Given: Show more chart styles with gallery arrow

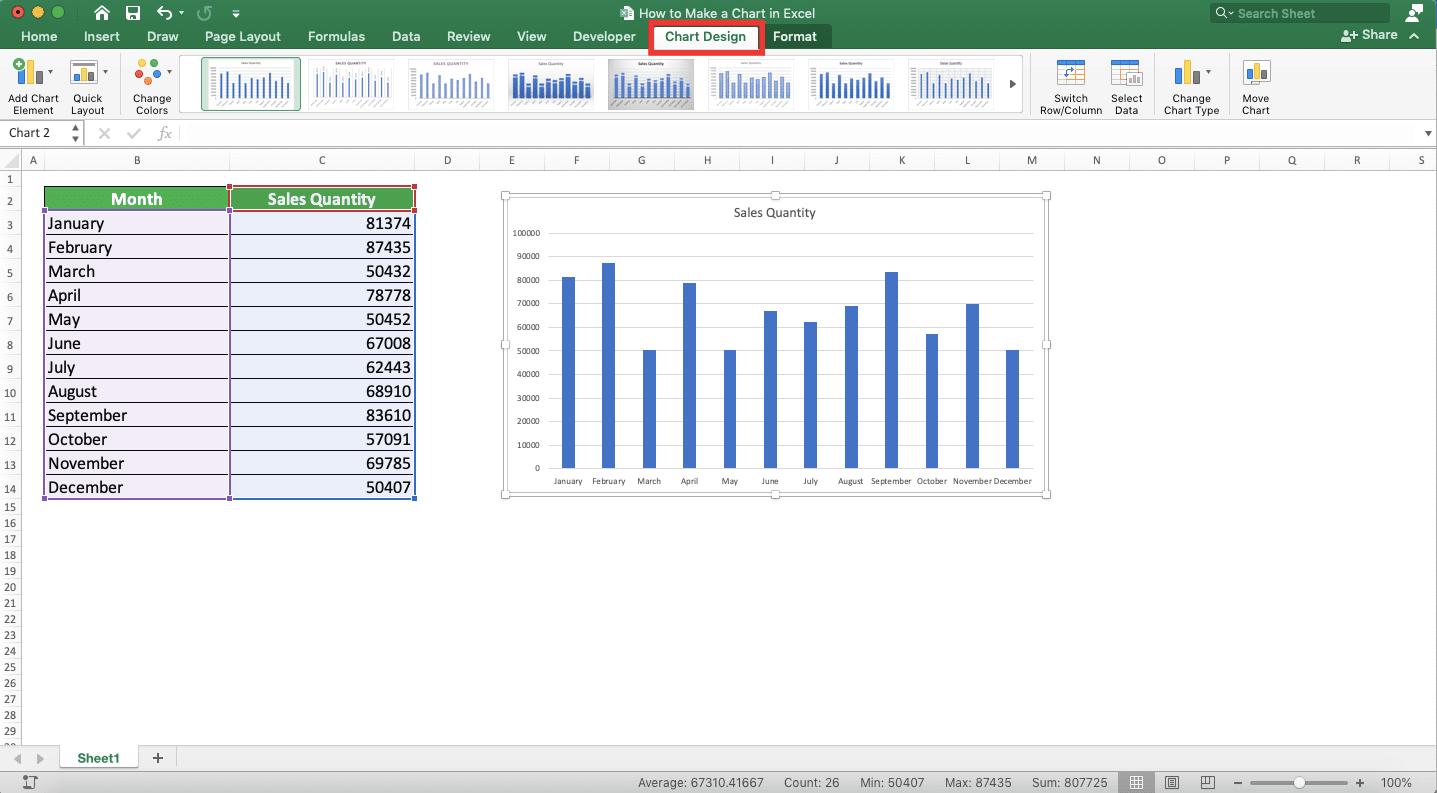Looking at the screenshot, I should [x=1013, y=84].
